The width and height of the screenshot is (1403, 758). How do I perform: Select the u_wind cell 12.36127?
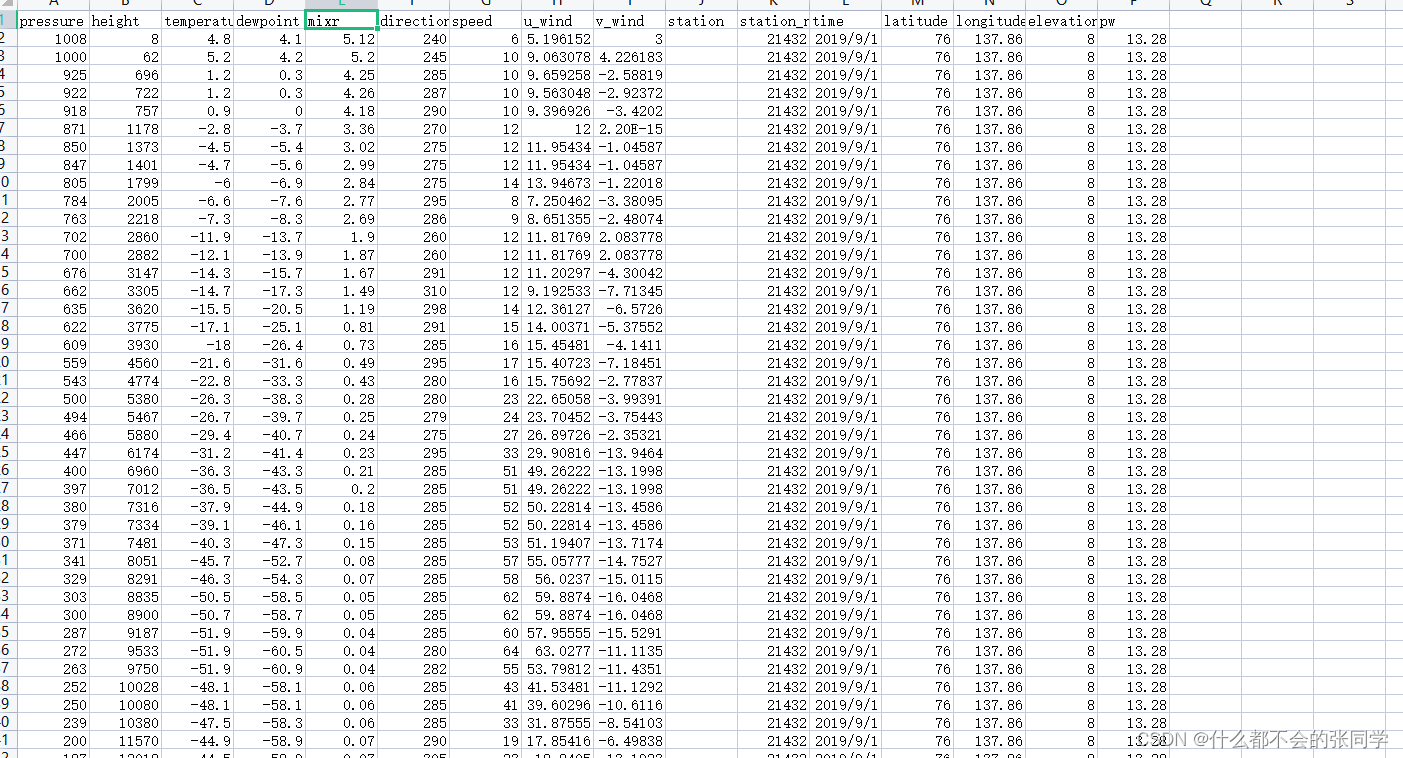click(557, 309)
